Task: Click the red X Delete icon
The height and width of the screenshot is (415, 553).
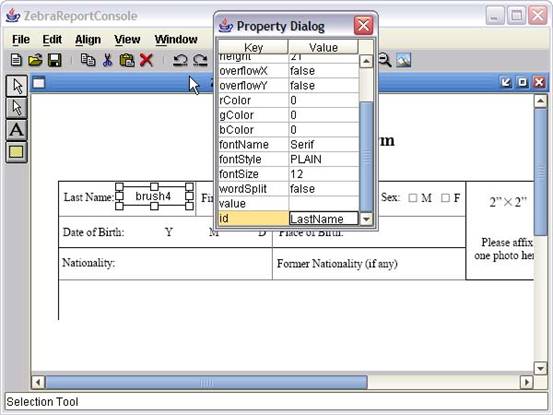Action: pos(146,60)
